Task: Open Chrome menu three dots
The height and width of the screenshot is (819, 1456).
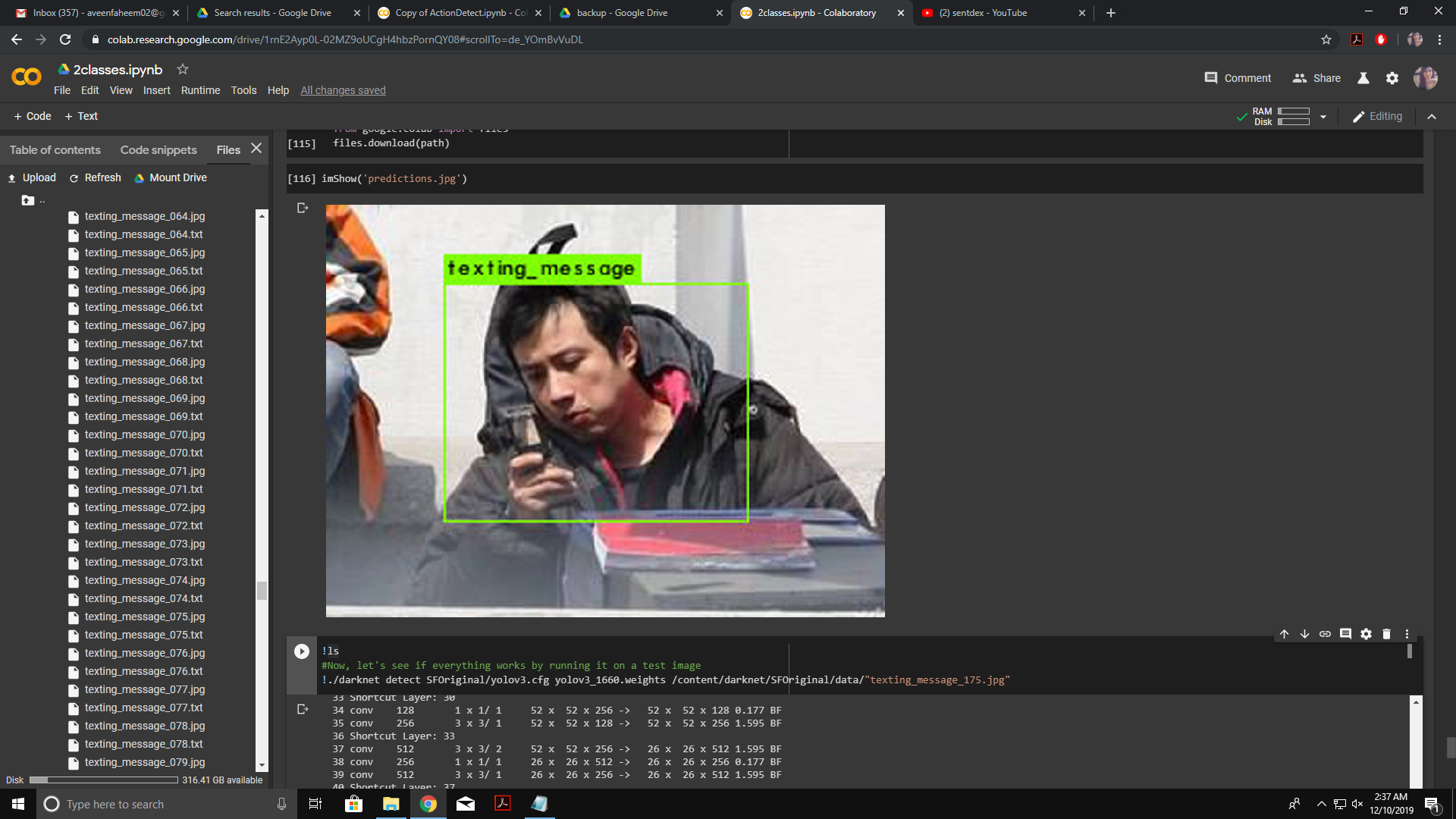Action: click(1440, 39)
